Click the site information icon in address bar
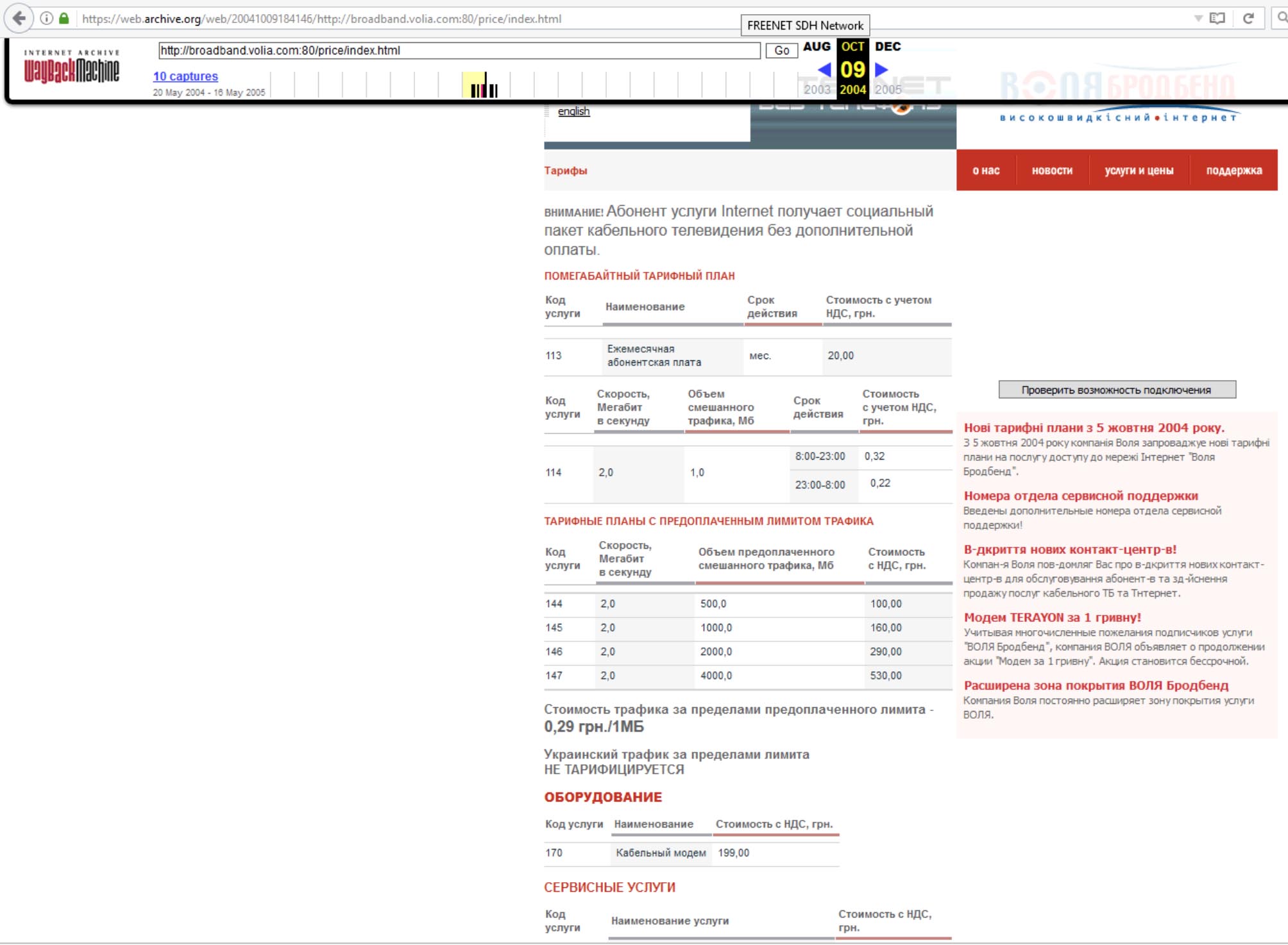The image size is (1288, 945). [x=46, y=19]
